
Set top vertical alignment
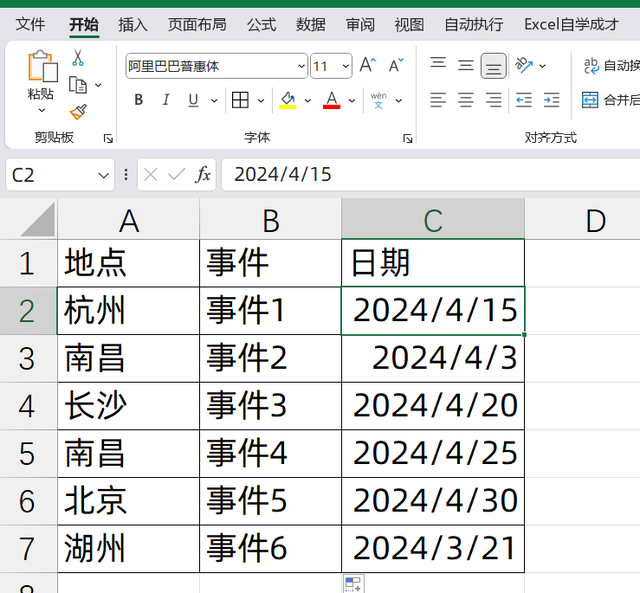pyautogui.click(x=438, y=64)
